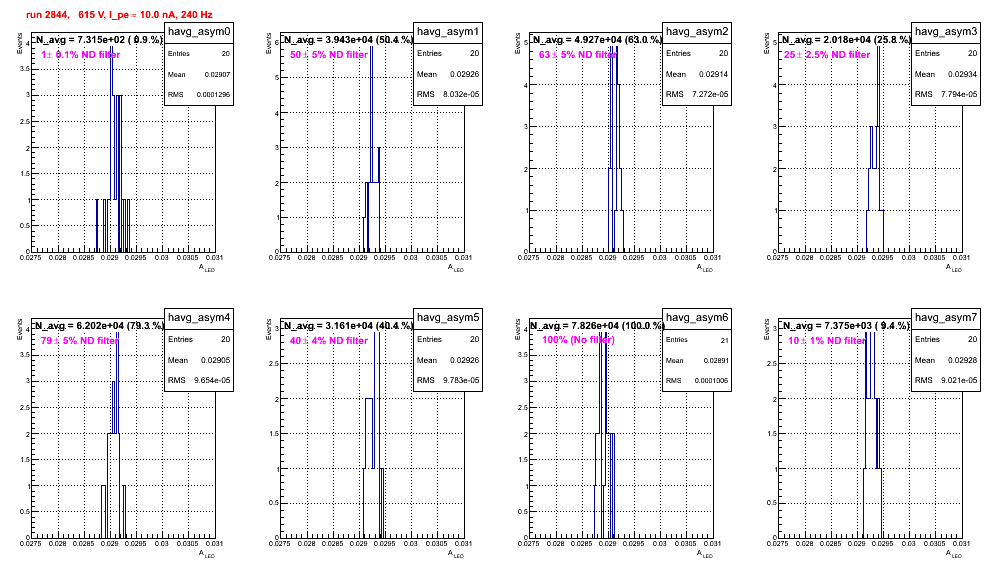Image resolution: width=996 pixels, height=572 pixels.
Task: Click the havg_asym1 stats box title
Action: pos(448,32)
